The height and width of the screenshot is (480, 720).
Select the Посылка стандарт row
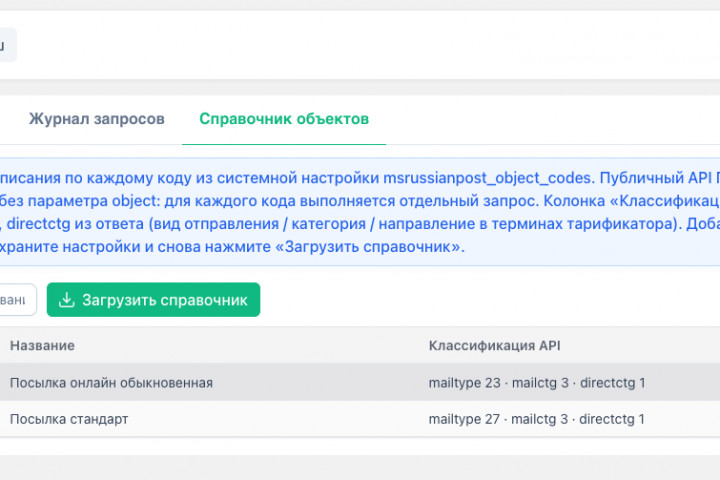click(x=68, y=419)
